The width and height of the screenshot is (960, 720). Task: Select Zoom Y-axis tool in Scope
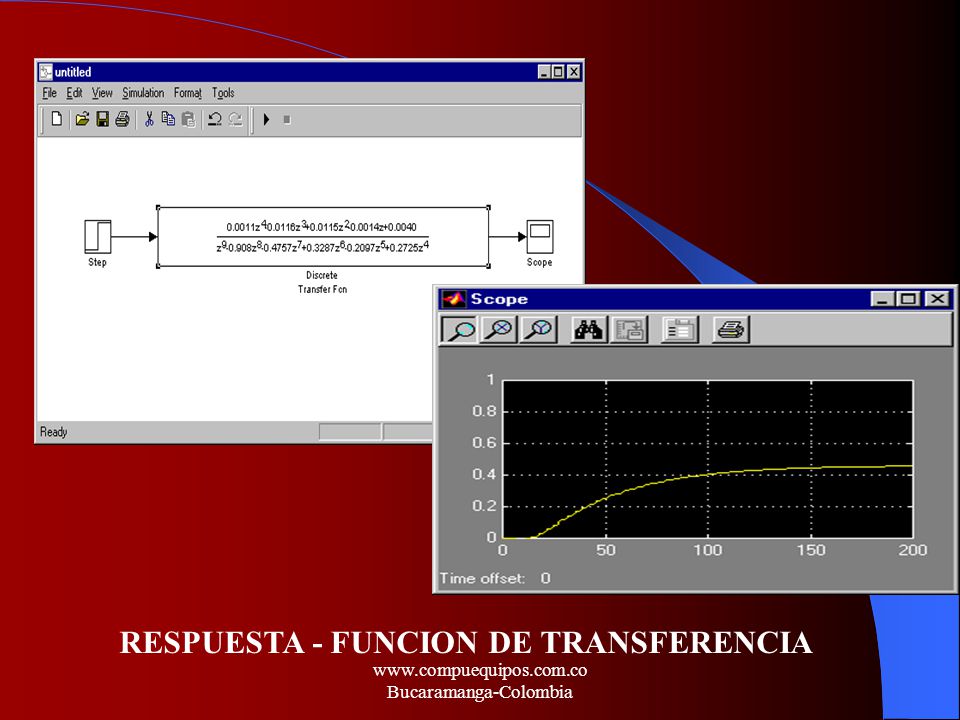[x=538, y=330]
